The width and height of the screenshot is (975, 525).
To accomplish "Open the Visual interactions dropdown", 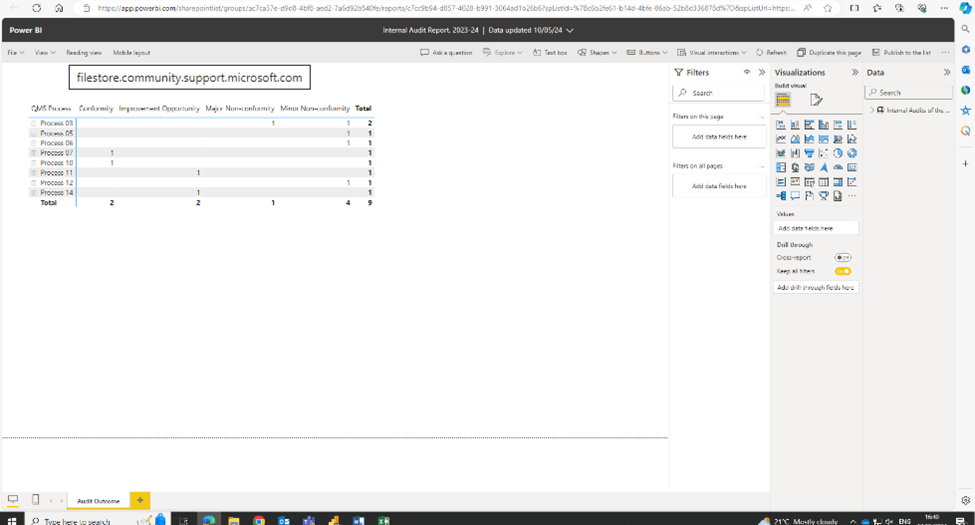I will [711, 53].
